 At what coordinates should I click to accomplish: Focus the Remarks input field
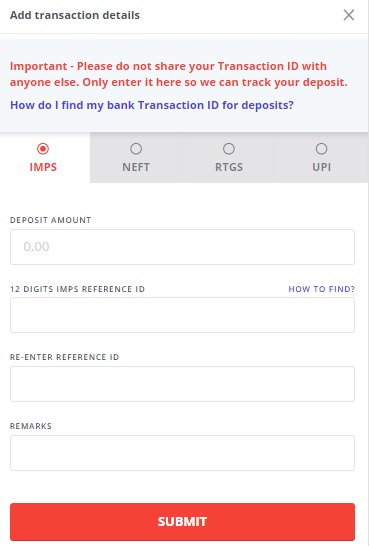pos(182,453)
